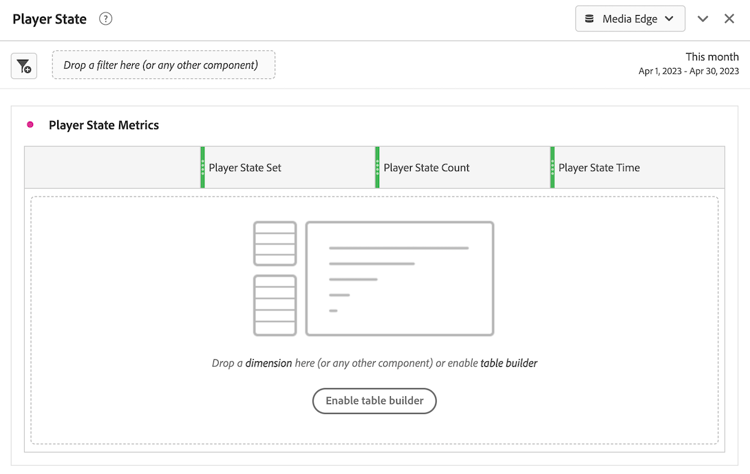Open the This month date range picker
Image resolution: width=750 pixels, height=474 pixels.
coord(689,64)
